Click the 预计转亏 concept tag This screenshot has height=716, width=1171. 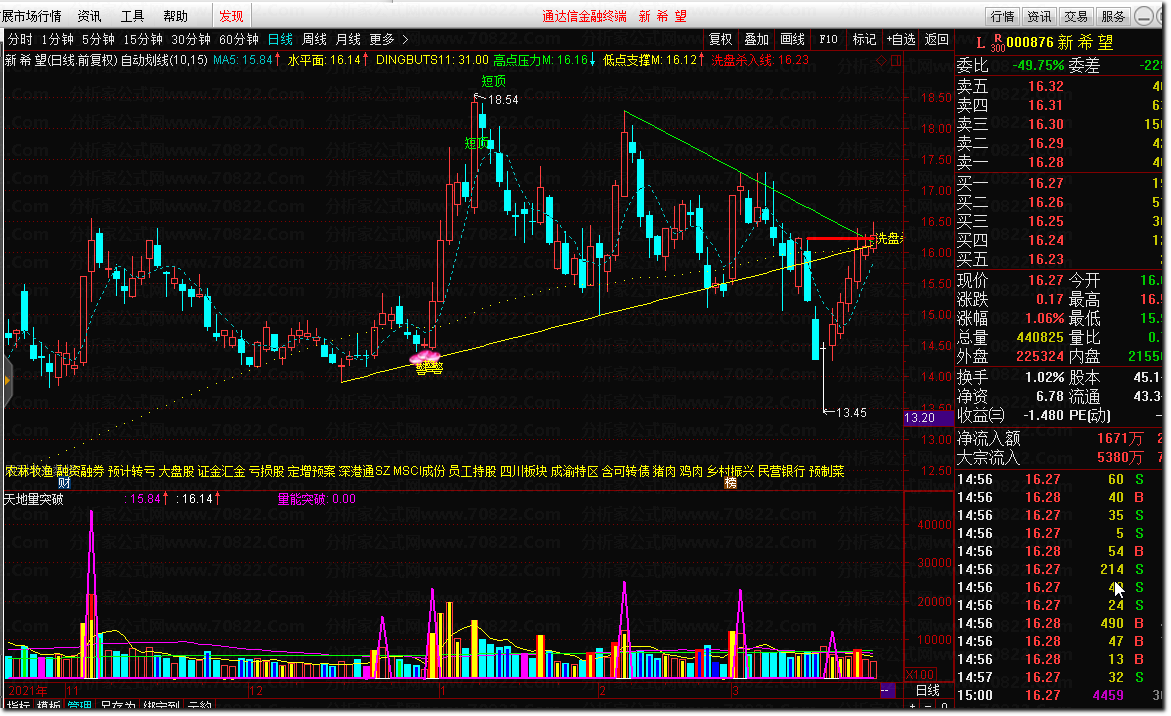point(131,471)
